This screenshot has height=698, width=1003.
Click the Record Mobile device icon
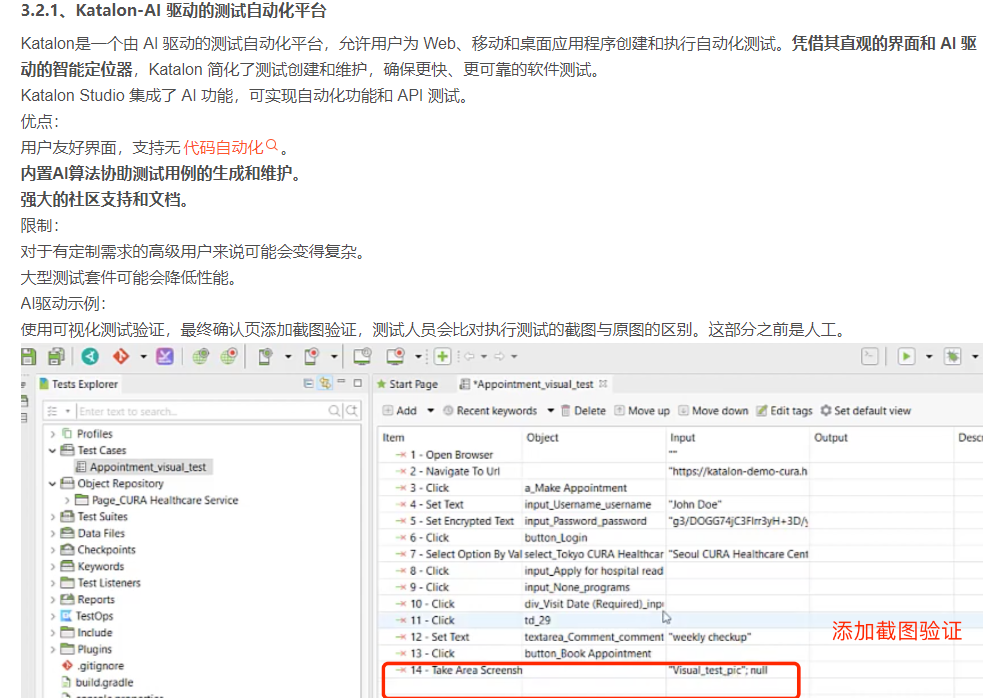click(312, 356)
